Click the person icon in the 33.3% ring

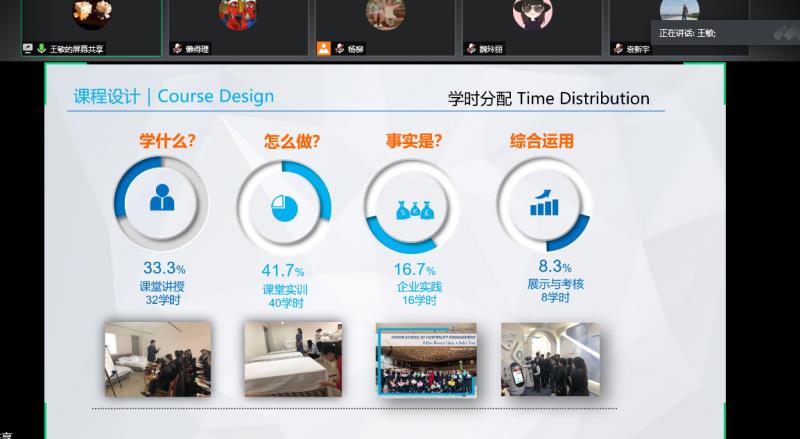coord(162,198)
